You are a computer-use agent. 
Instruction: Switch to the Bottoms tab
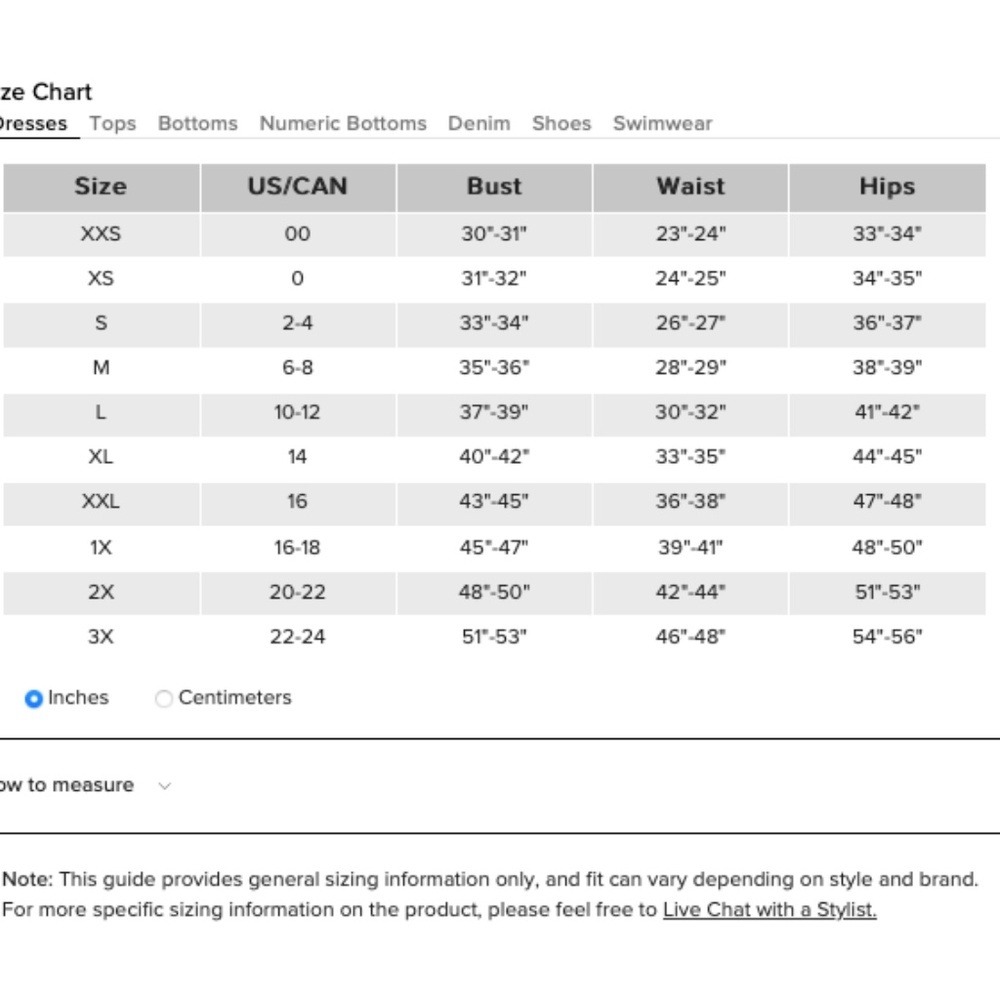point(198,123)
